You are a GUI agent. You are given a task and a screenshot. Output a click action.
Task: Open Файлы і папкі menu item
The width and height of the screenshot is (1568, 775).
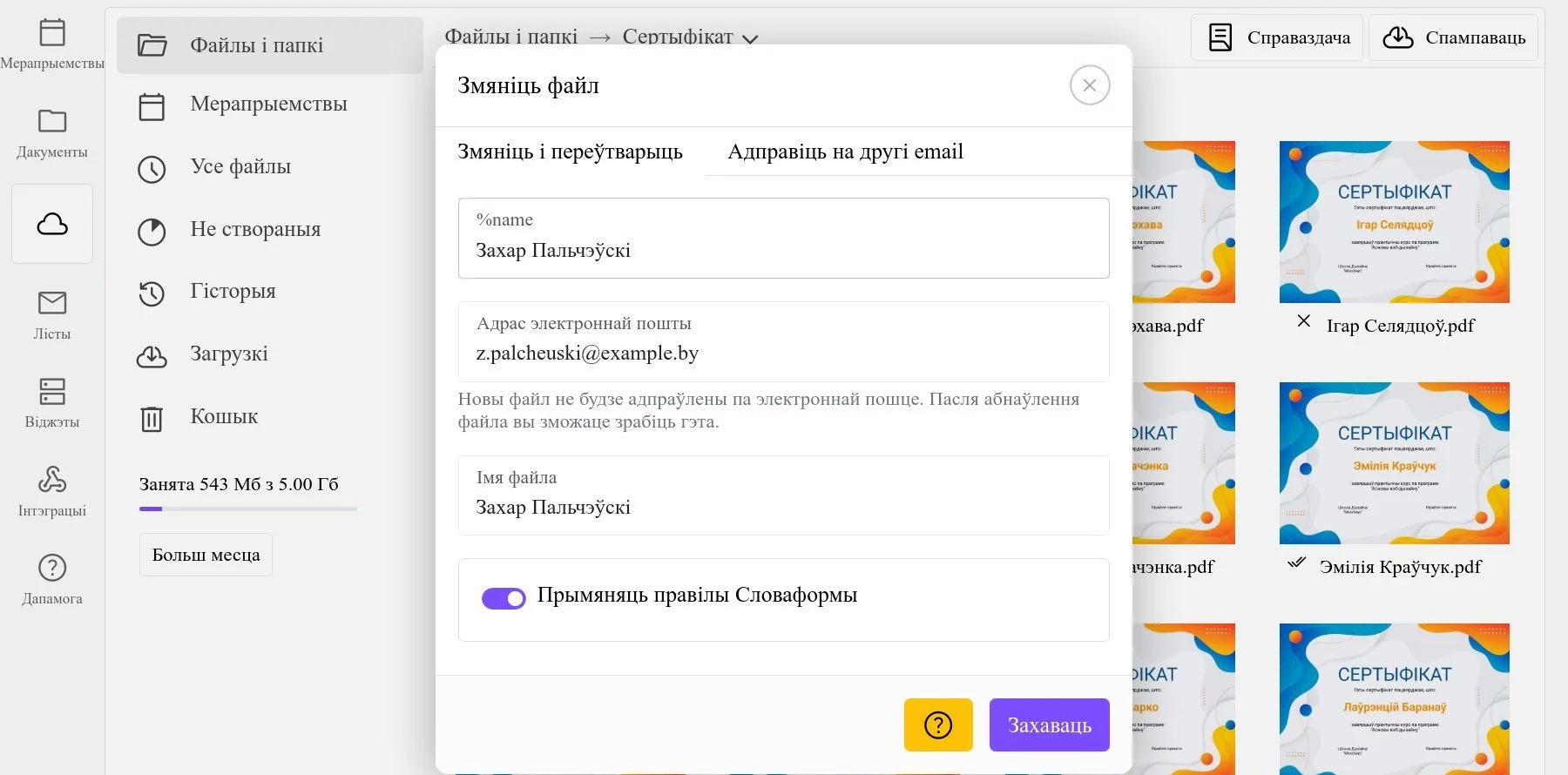270,44
